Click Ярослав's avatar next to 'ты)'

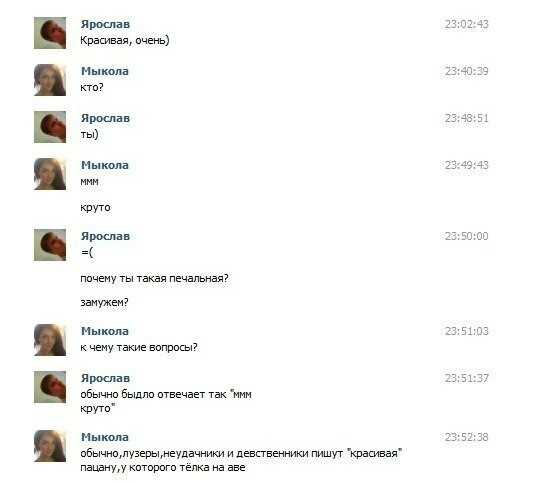click(50, 127)
